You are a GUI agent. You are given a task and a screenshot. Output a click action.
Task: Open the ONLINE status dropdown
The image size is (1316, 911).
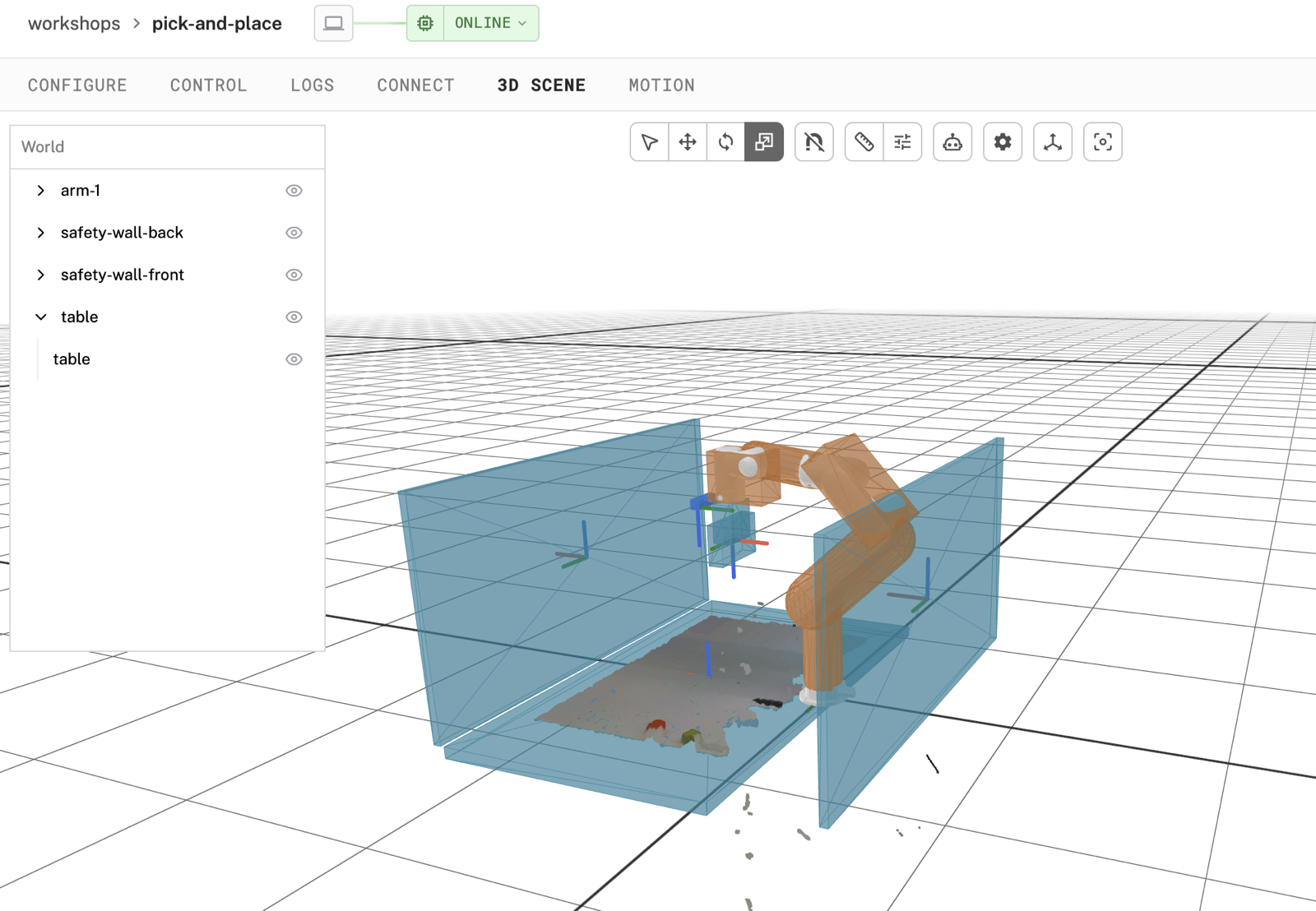[491, 23]
